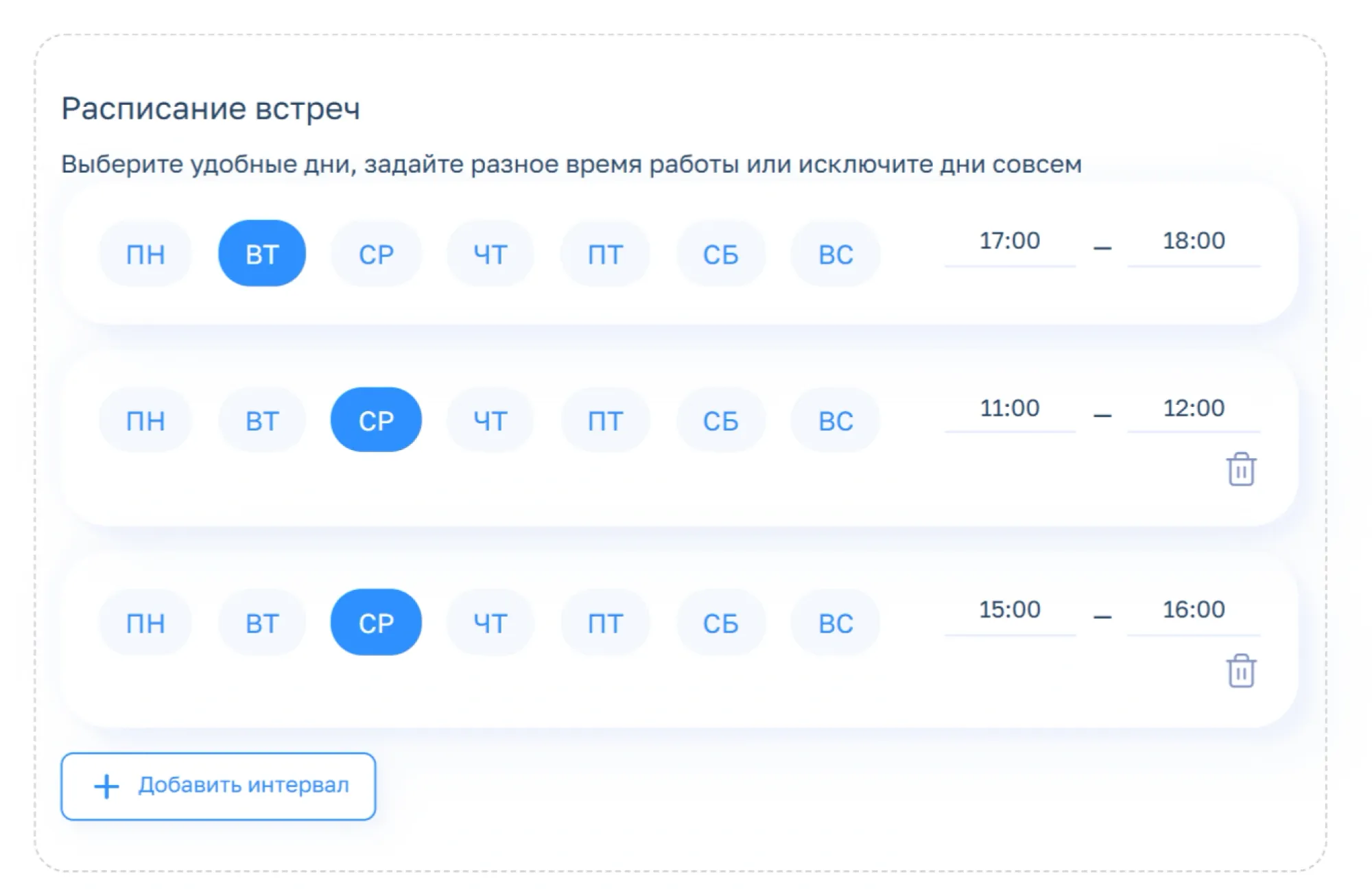
Task: Open the 15:00 start time field
Action: (1009, 610)
